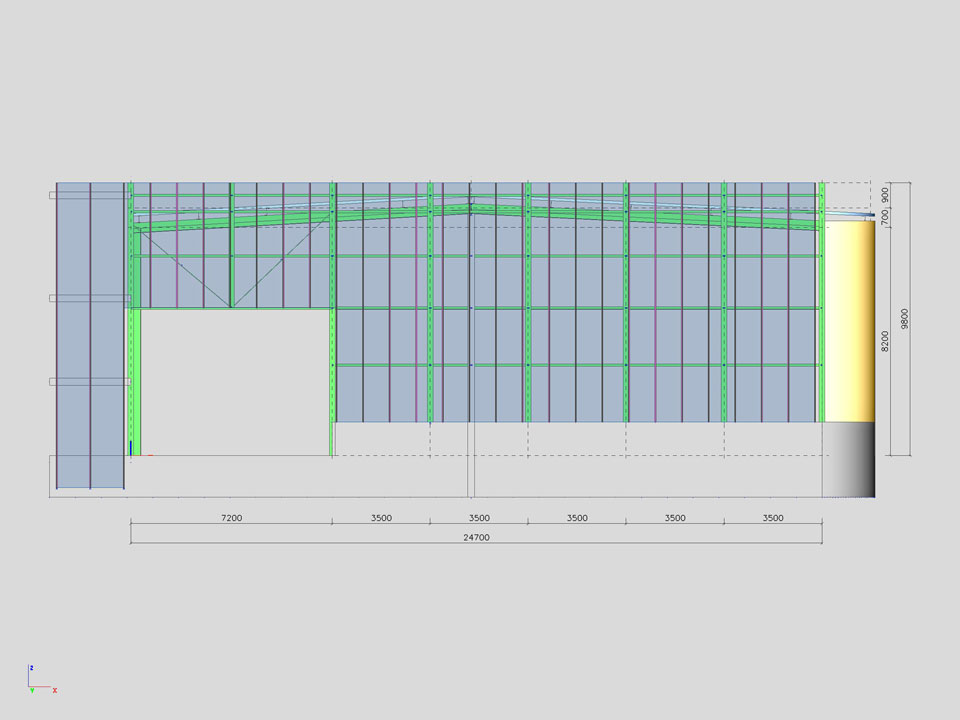960x720 pixels.
Task: Click the rightmost 3500 bay dimension
Action: 773,518
